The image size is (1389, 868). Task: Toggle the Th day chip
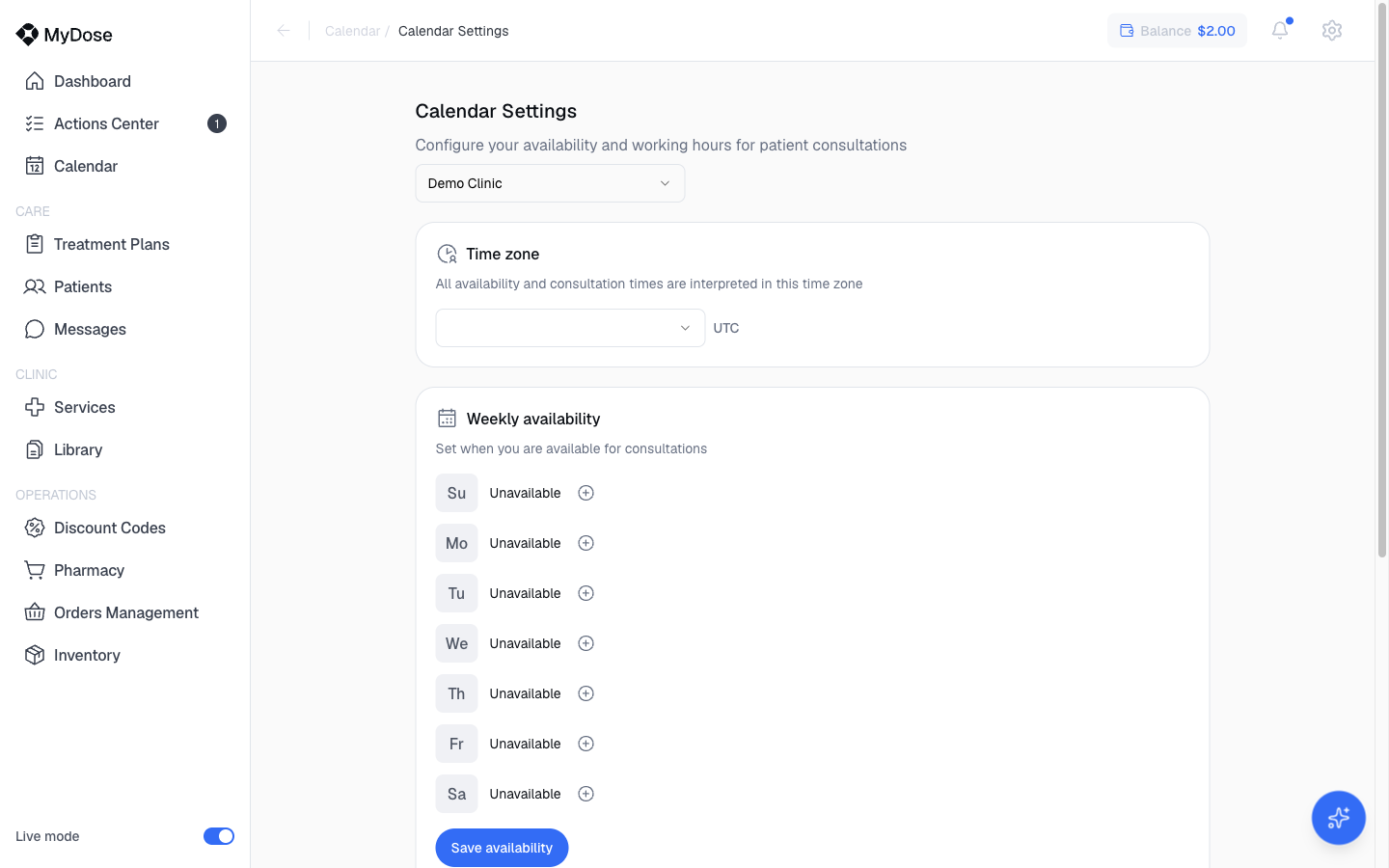tap(456, 693)
